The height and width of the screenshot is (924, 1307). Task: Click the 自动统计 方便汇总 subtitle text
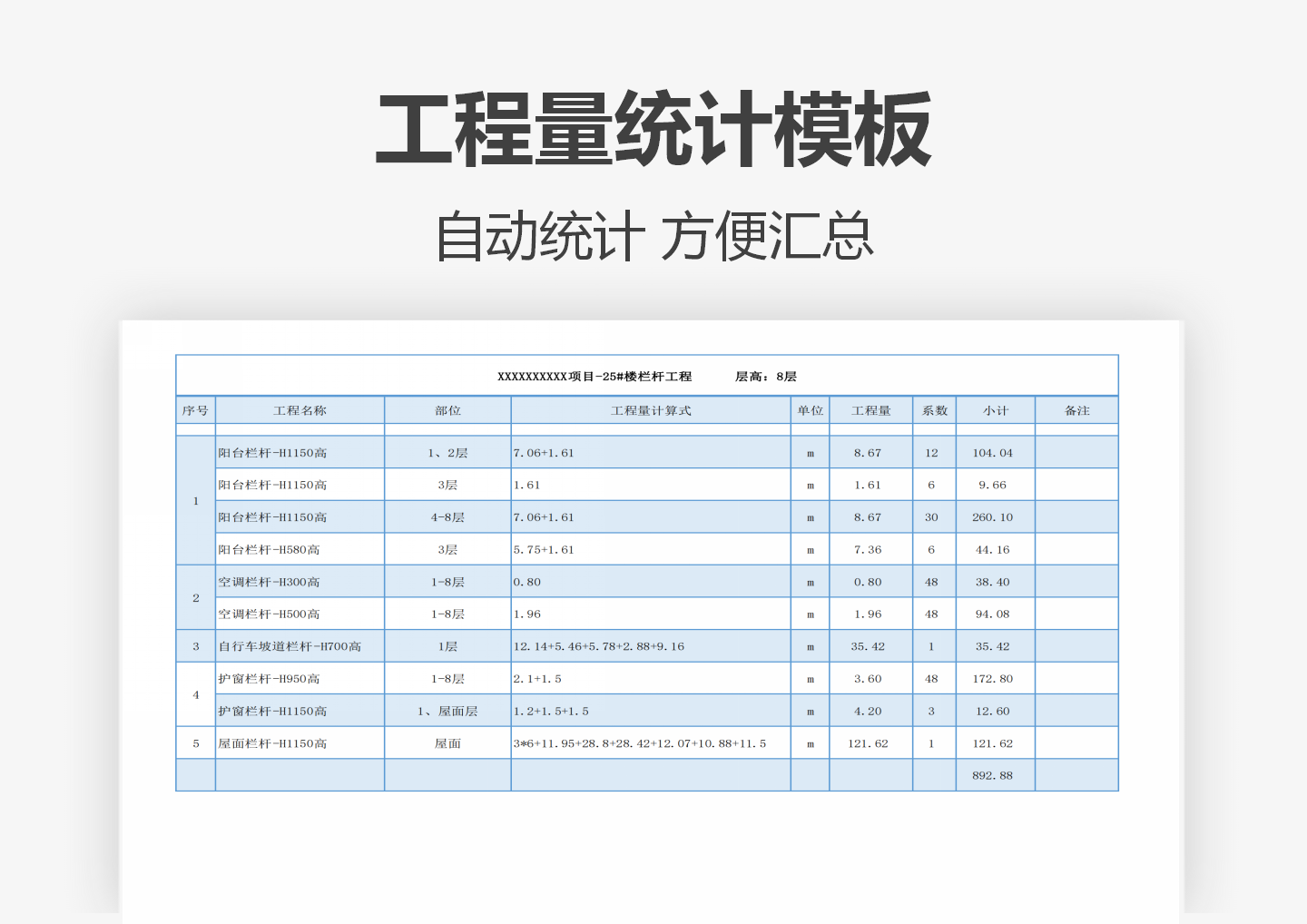click(653, 236)
